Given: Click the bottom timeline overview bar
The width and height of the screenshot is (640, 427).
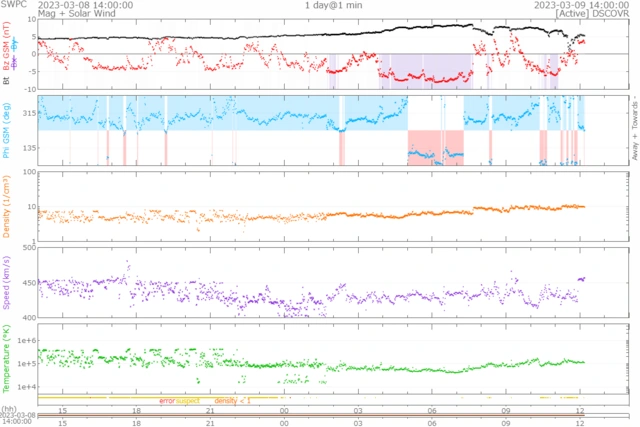Looking at the screenshot, I should (x=320, y=419).
